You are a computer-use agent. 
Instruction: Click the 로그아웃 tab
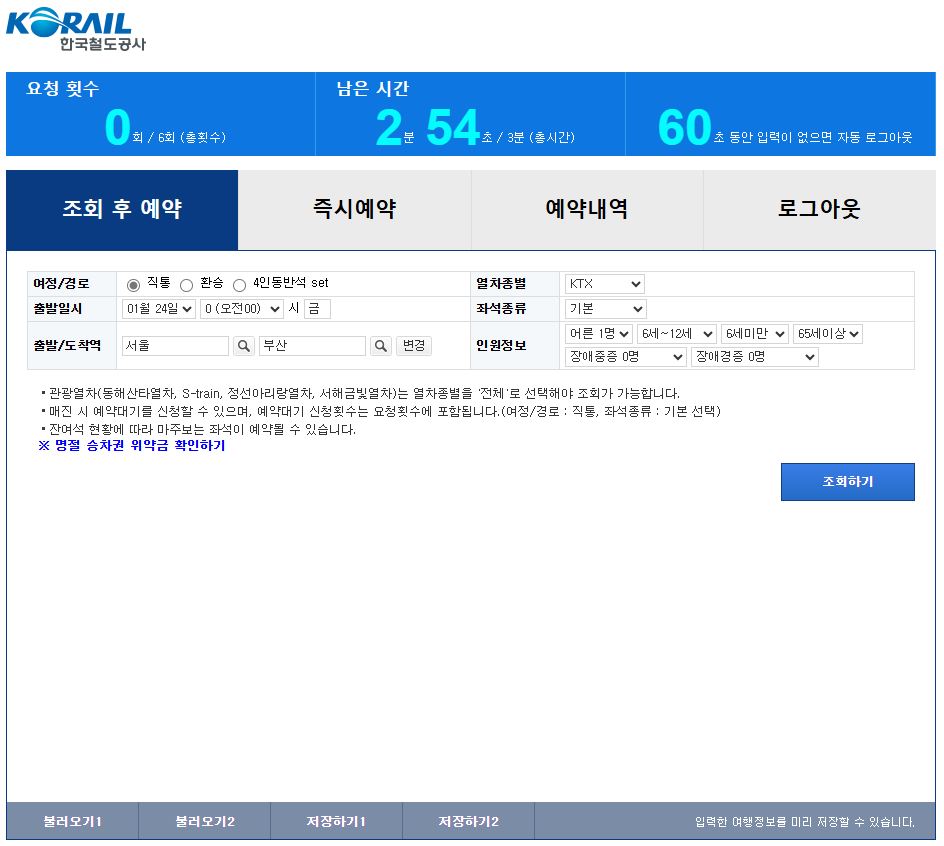coord(820,209)
